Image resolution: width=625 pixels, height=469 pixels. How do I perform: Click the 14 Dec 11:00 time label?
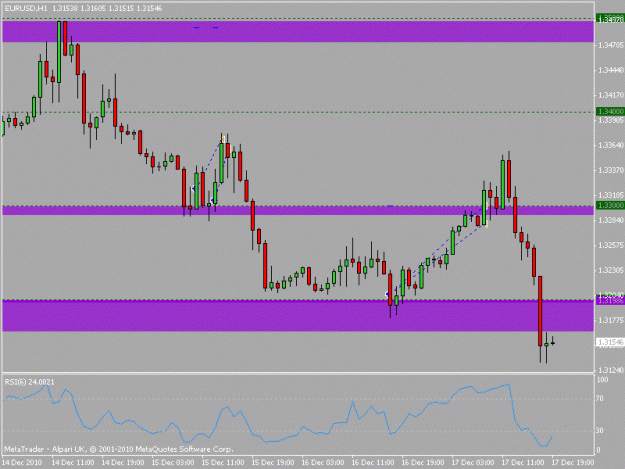click(73, 462)
